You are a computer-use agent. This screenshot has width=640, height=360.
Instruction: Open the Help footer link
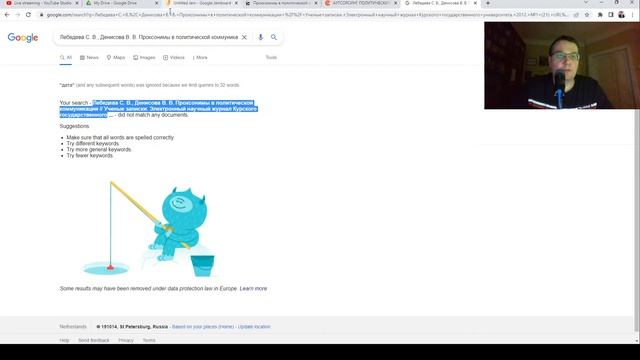64,340
